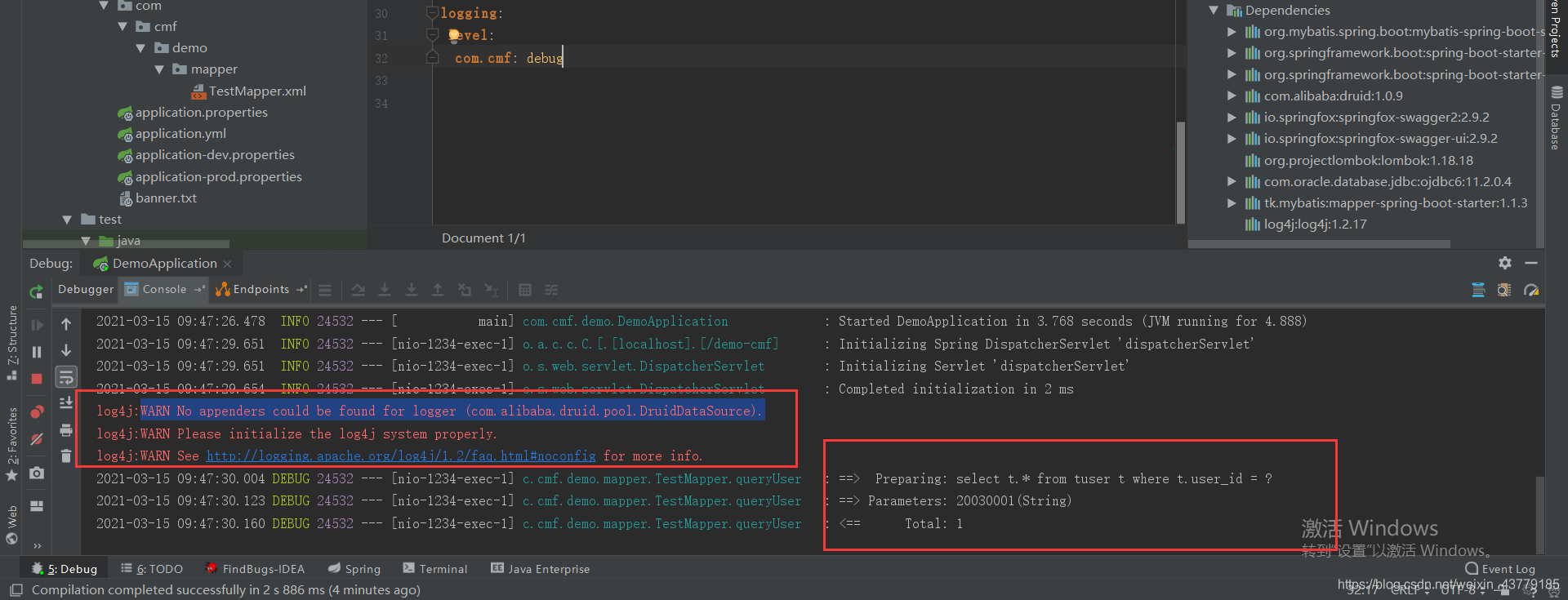Screen dimensions: 1568x600
Task: Click the Rerun DemoApplication debug icon
Action: (x=36, y=291)
